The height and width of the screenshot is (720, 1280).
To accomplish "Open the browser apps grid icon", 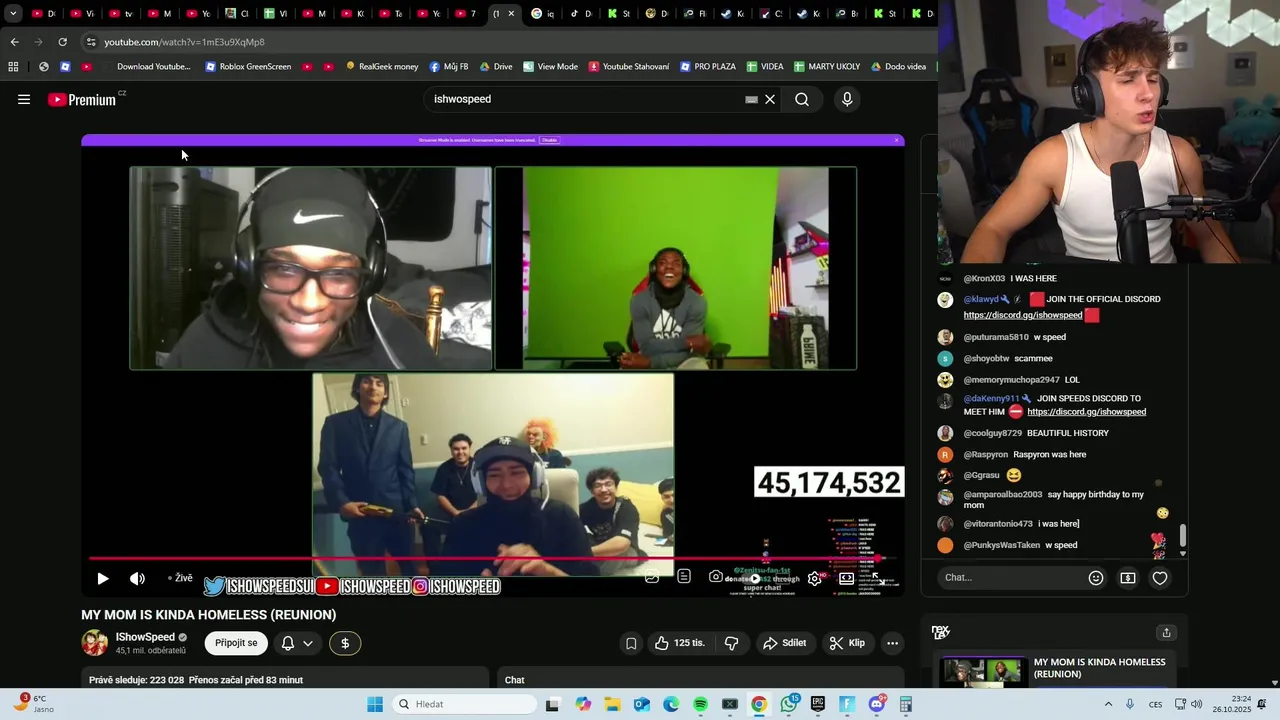I will click(13, 67).
